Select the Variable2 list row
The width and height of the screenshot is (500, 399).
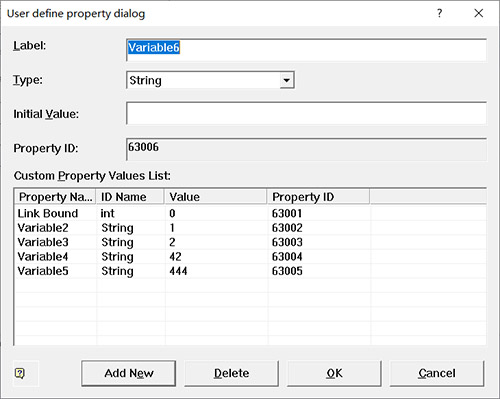coord(250,228)
